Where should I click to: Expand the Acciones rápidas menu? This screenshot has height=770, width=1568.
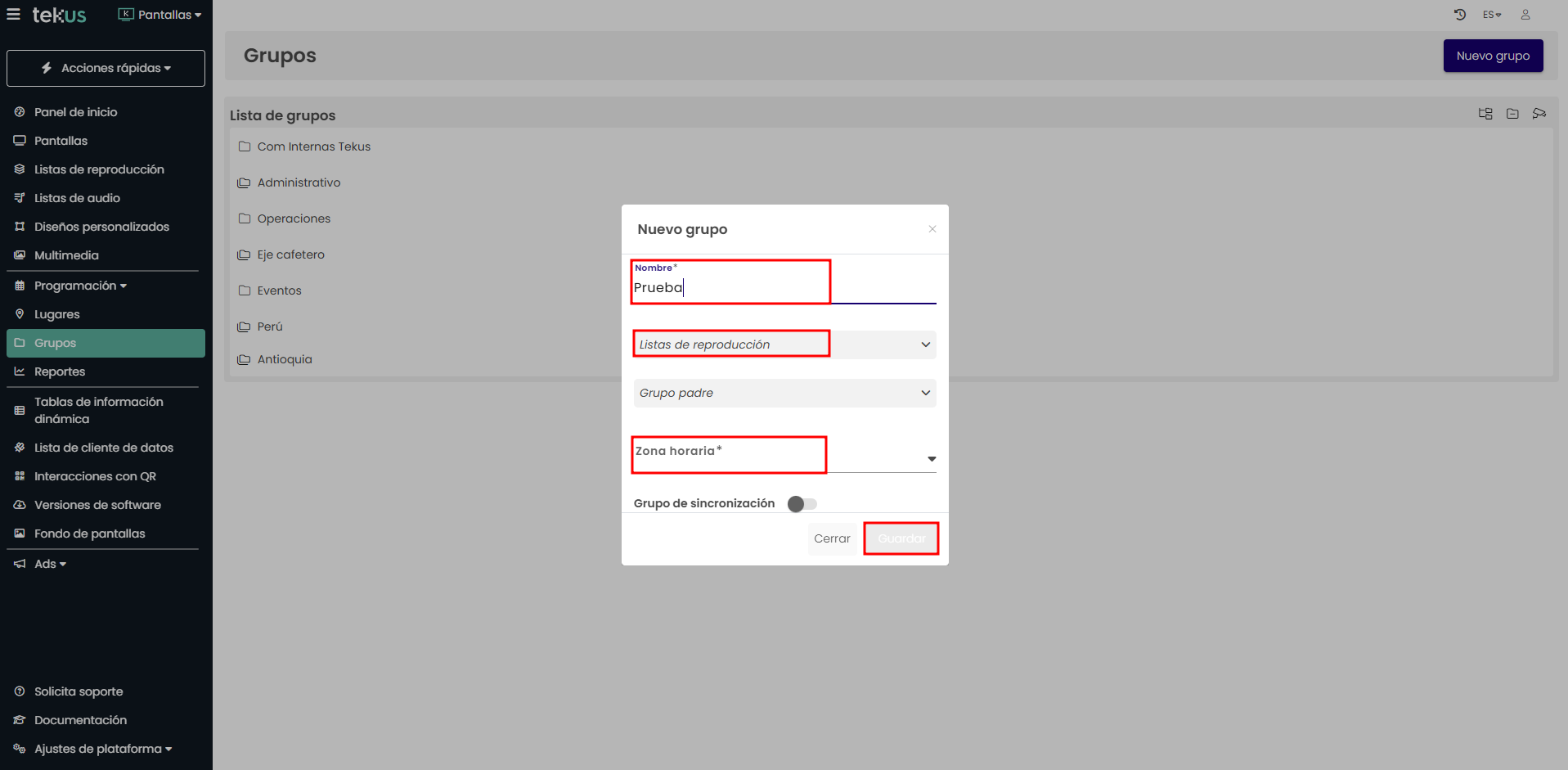(x=106, y=68)
